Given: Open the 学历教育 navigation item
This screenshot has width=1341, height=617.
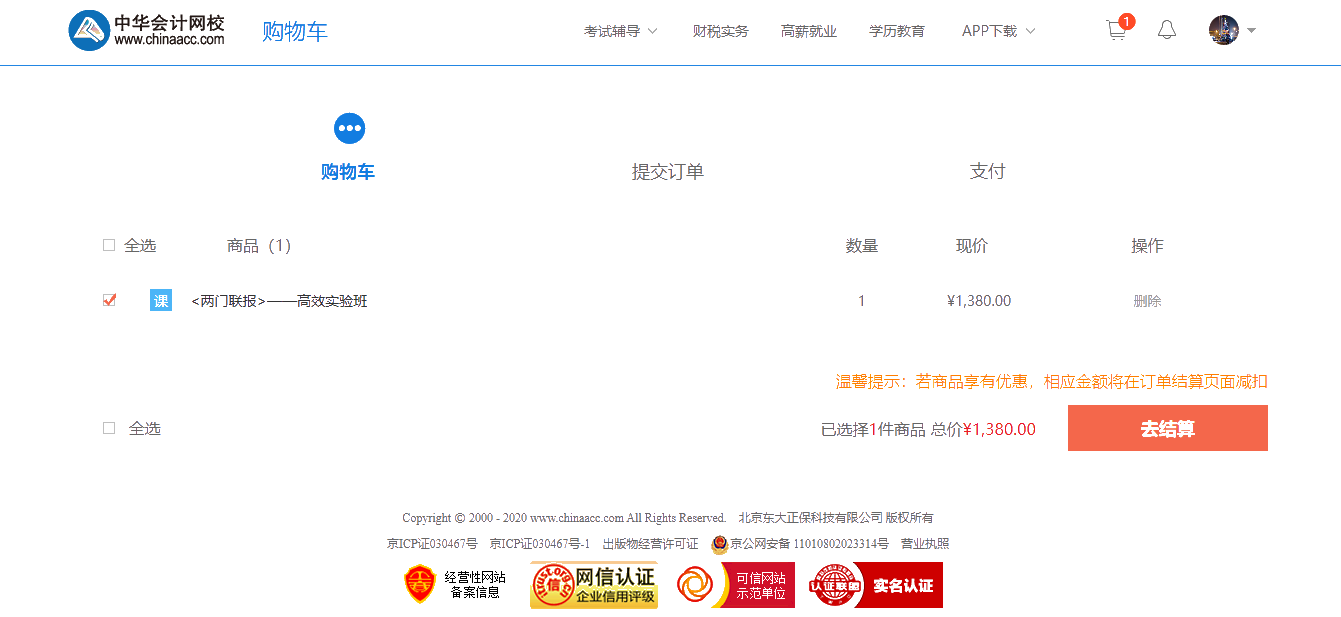Looking at the screenshot, I should [897, 31].
